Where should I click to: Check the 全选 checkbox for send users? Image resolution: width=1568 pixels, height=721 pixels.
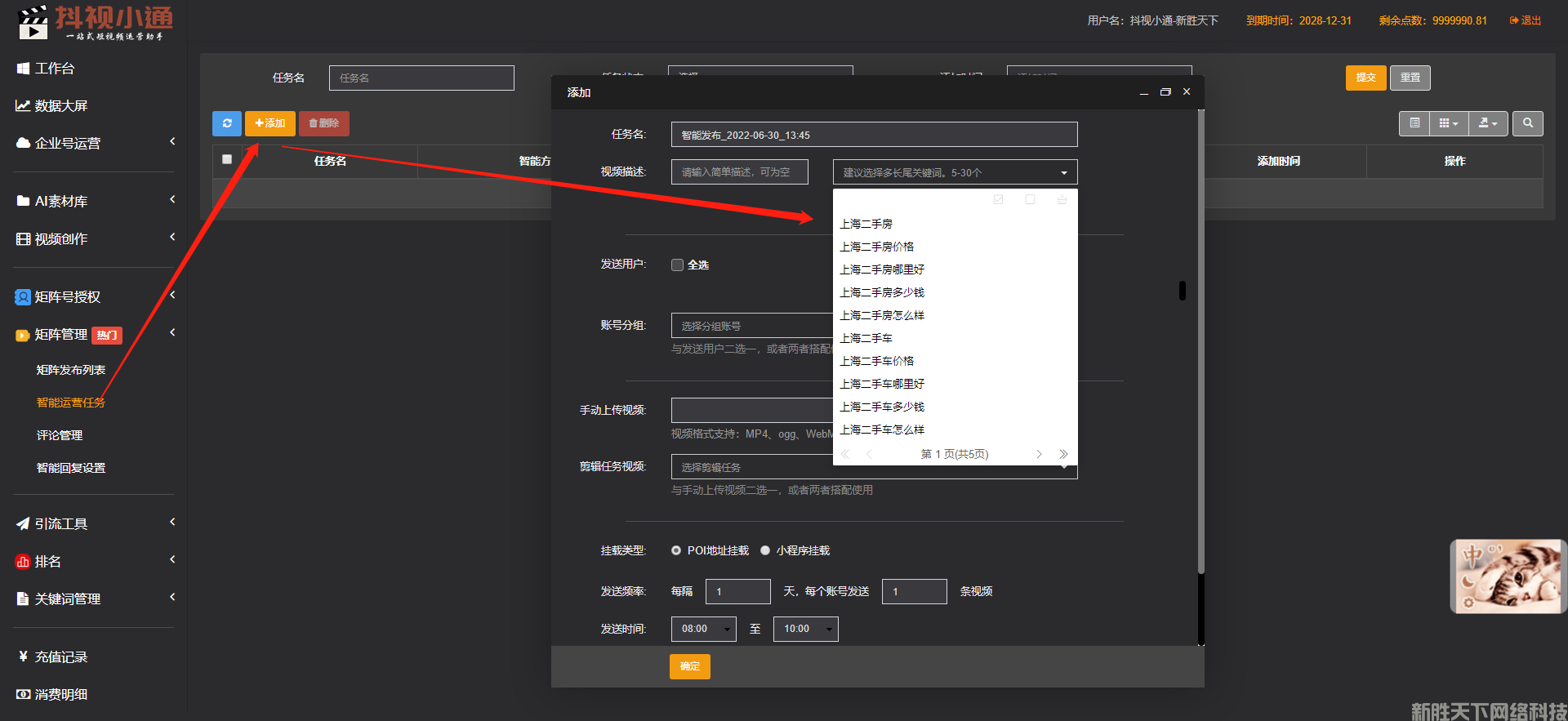point(677,265)
